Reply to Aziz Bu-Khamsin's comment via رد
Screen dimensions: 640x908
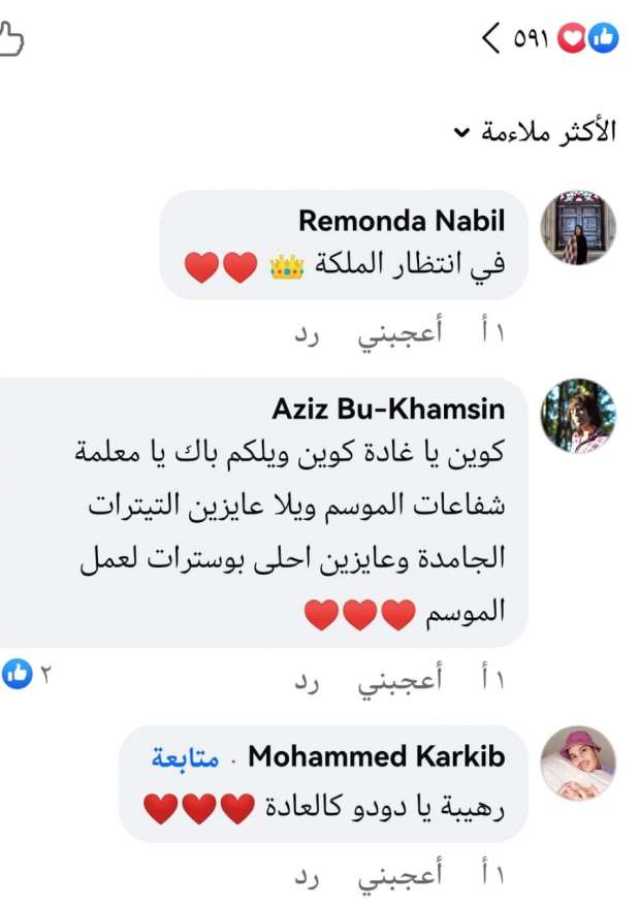(307, 681)
